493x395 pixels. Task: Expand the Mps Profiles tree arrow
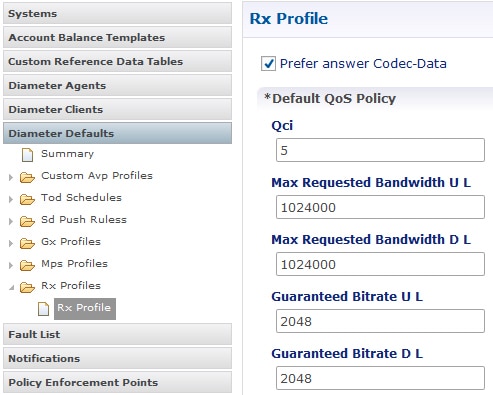pyautogui.click(x=11, y=265)
